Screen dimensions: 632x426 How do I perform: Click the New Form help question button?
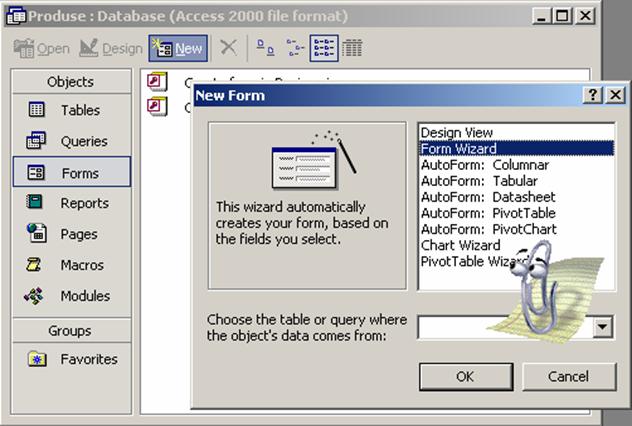pos(592,95)
